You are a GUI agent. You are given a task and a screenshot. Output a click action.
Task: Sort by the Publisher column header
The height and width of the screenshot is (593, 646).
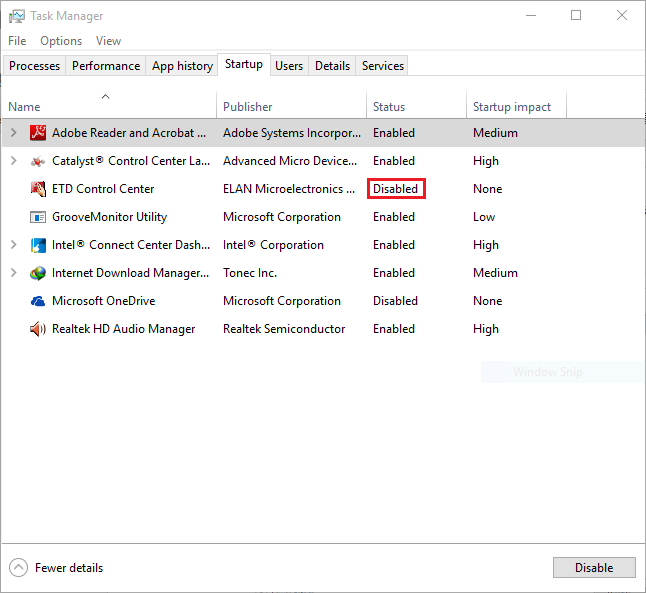click(291, 105)
